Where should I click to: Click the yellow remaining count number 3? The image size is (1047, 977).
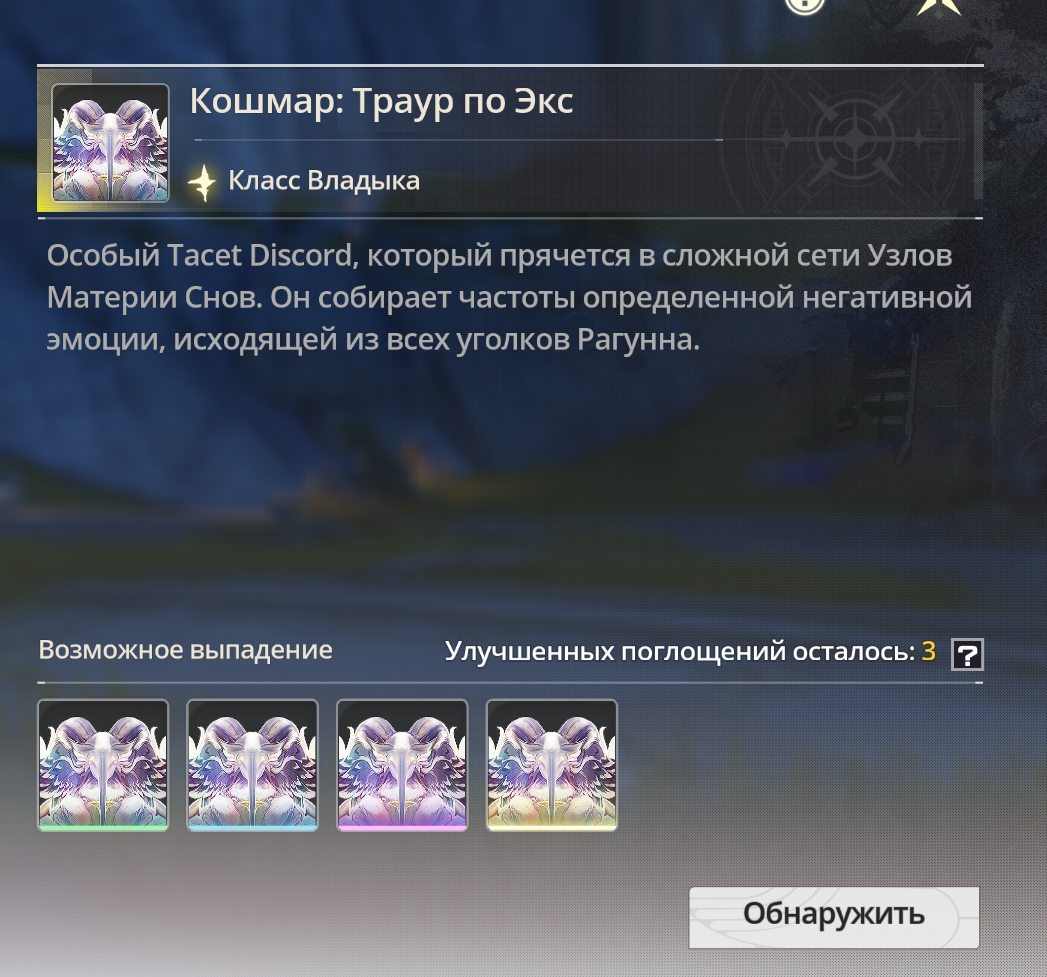click(928, 650)
